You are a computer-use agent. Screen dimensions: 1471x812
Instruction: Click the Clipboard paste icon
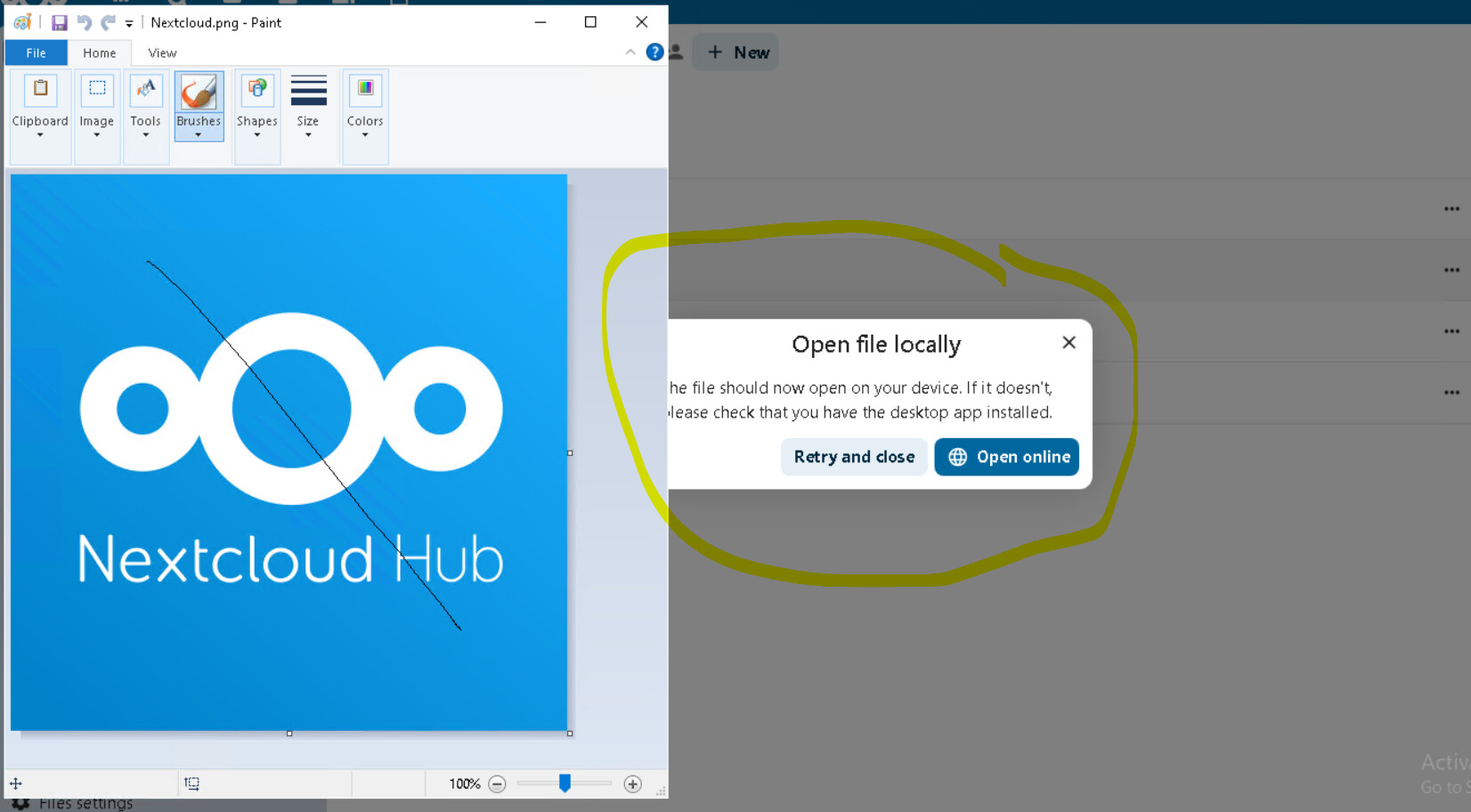click(x=40, y=90)
